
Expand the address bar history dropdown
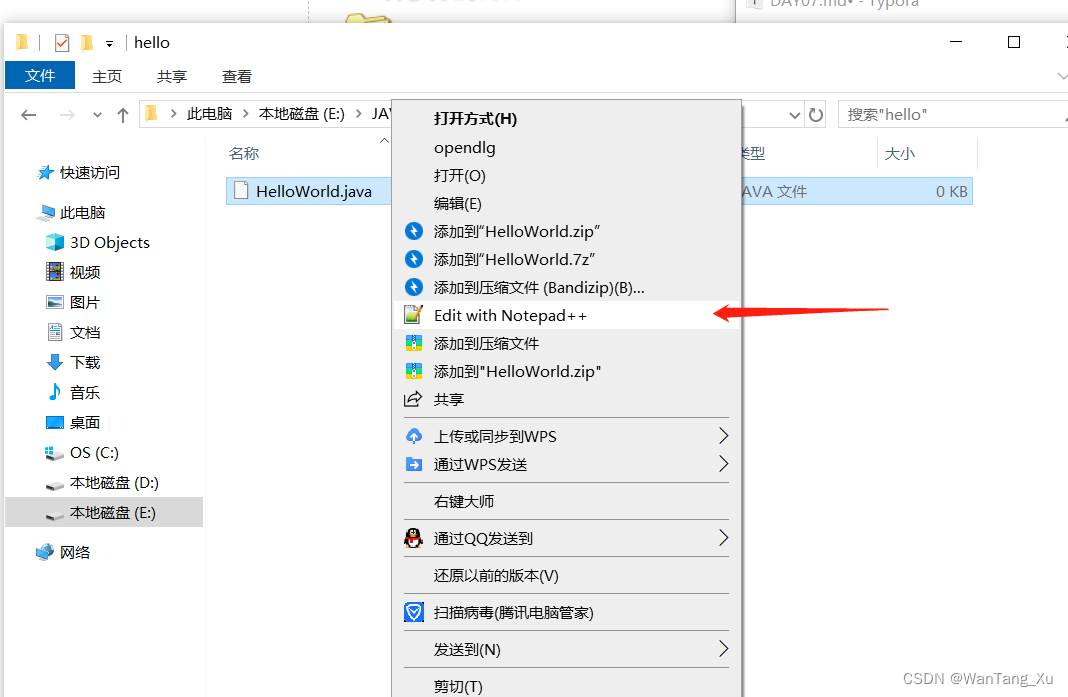(794, 115)
